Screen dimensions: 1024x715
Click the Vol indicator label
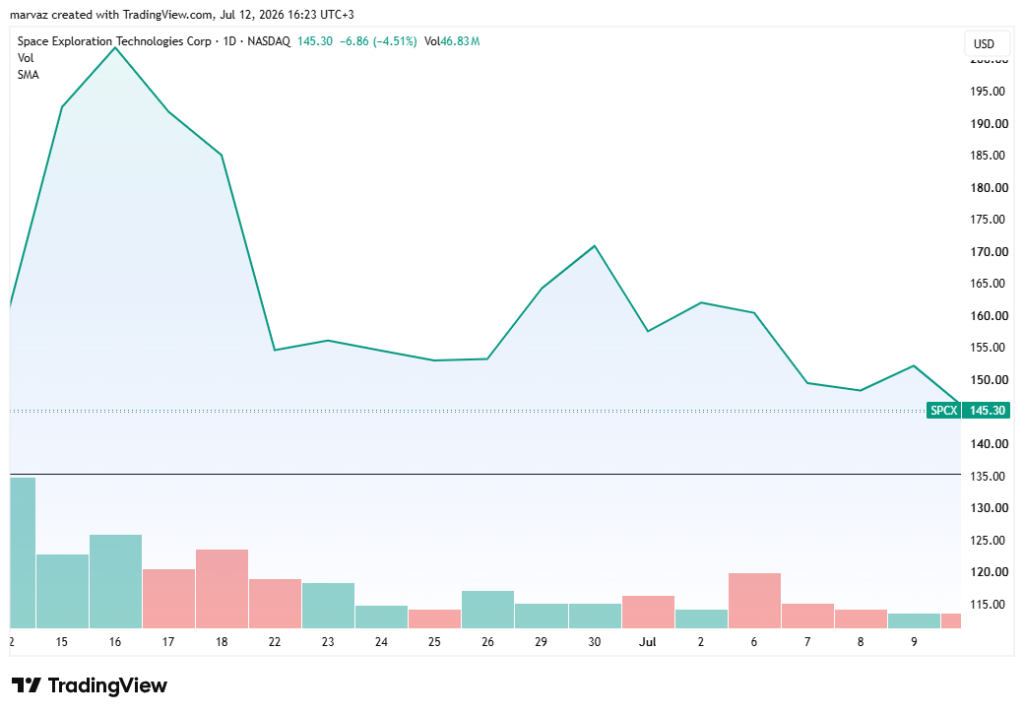click(25, 58)
